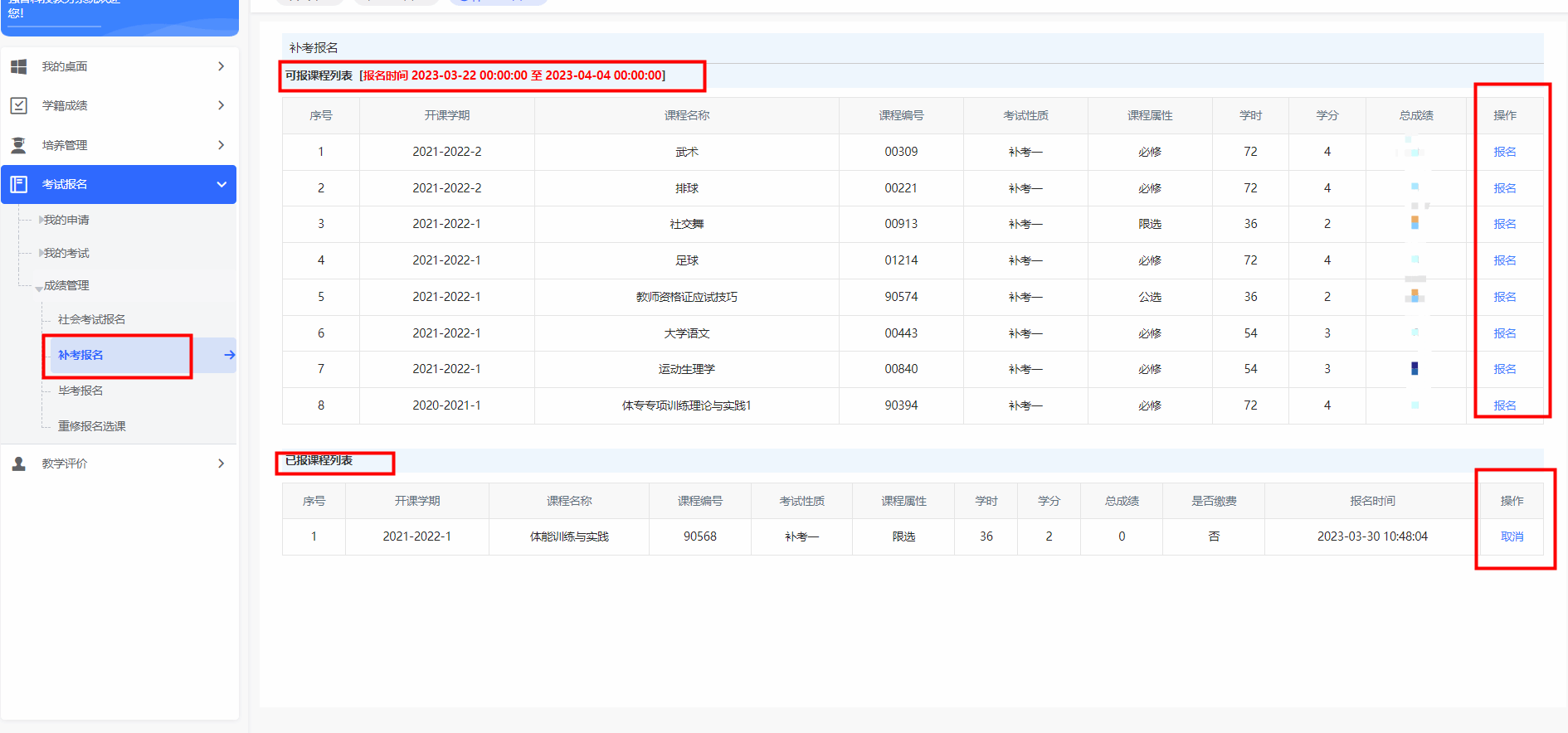Expand the 教学评价 menu chevron
Screen dimensions: 1568x733
tap(221, 464)
